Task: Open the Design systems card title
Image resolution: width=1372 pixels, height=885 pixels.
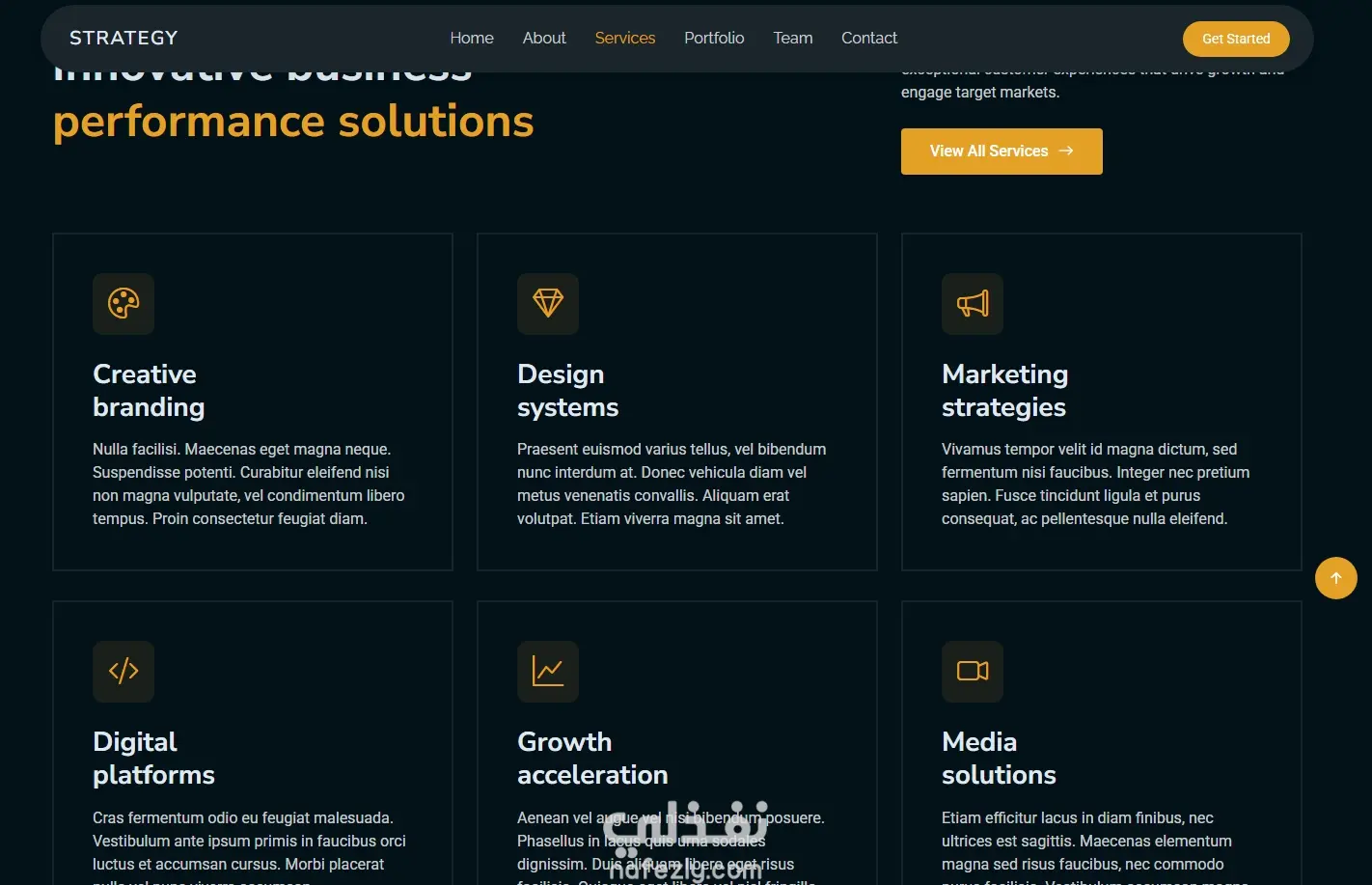Action: 567,390
